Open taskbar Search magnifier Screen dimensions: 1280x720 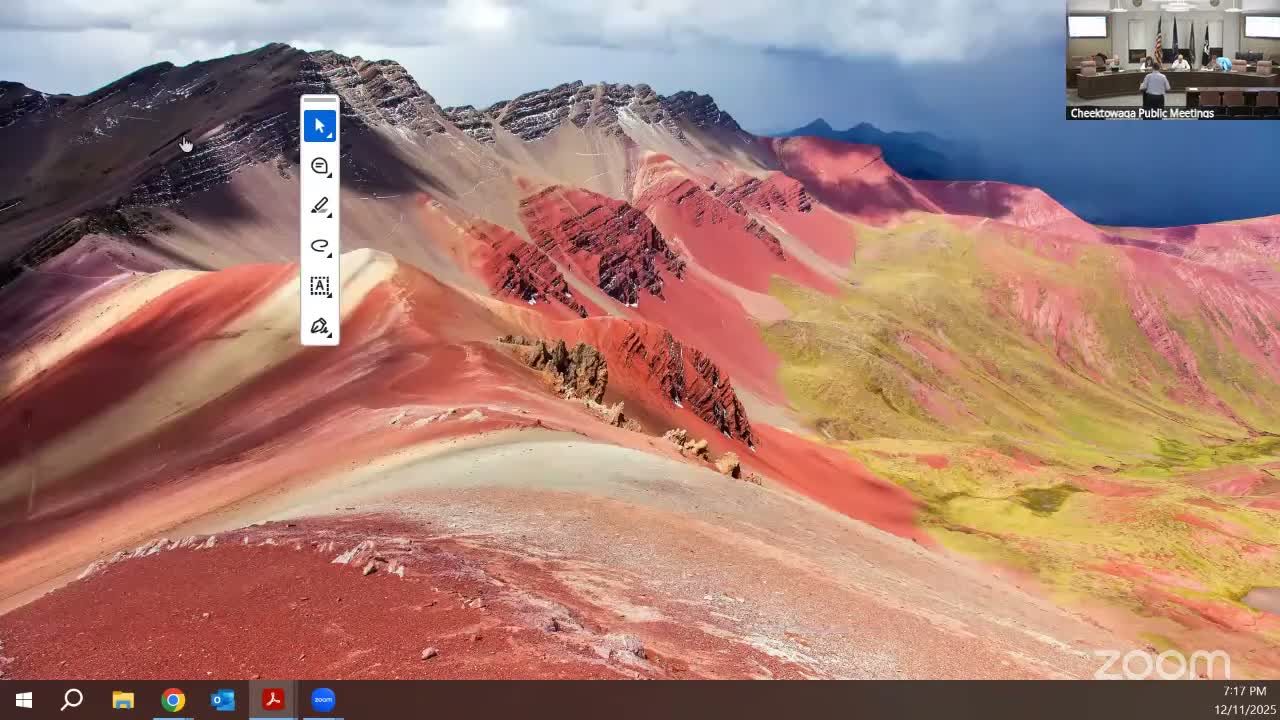(72, 700)
